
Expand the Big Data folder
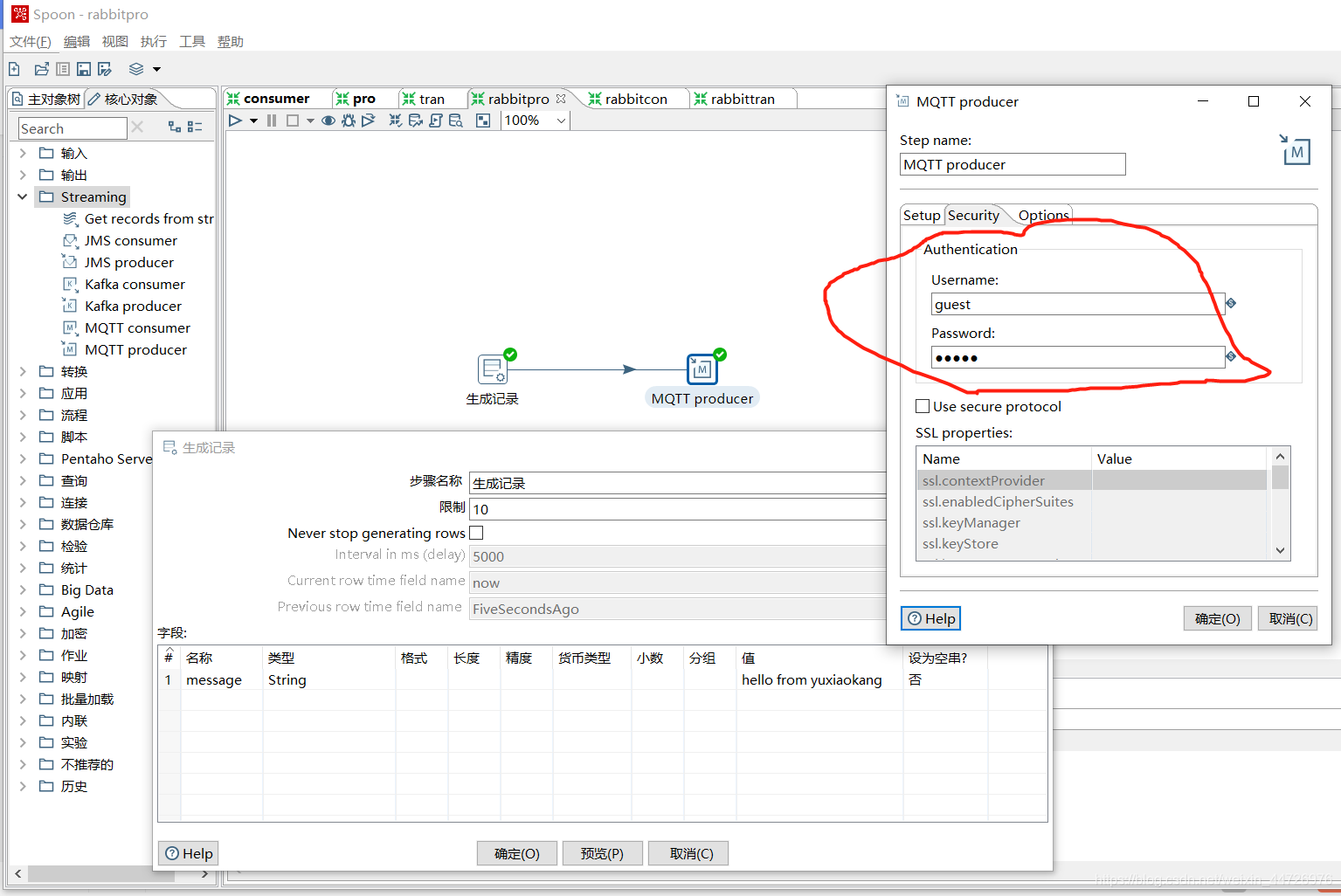point(23,589)
